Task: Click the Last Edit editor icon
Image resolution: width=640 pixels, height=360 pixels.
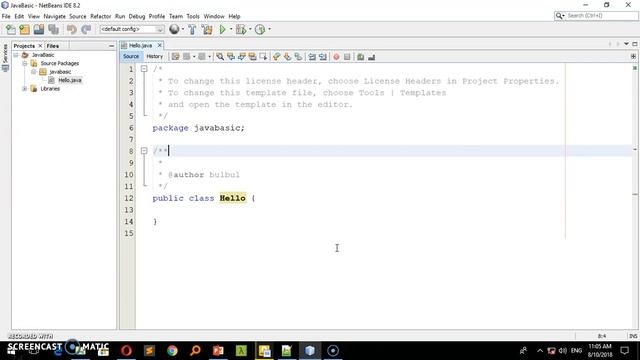Action: (176, 57)
